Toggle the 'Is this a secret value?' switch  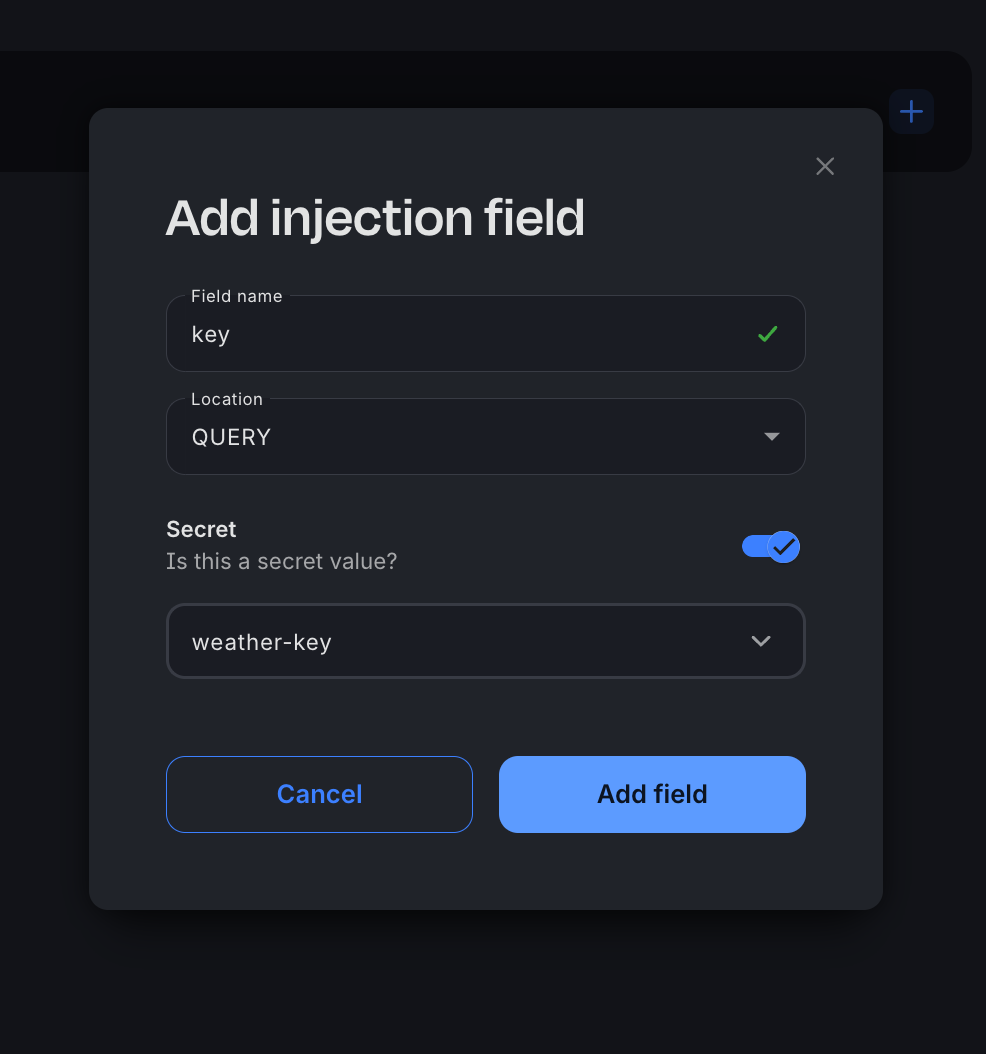770,547
